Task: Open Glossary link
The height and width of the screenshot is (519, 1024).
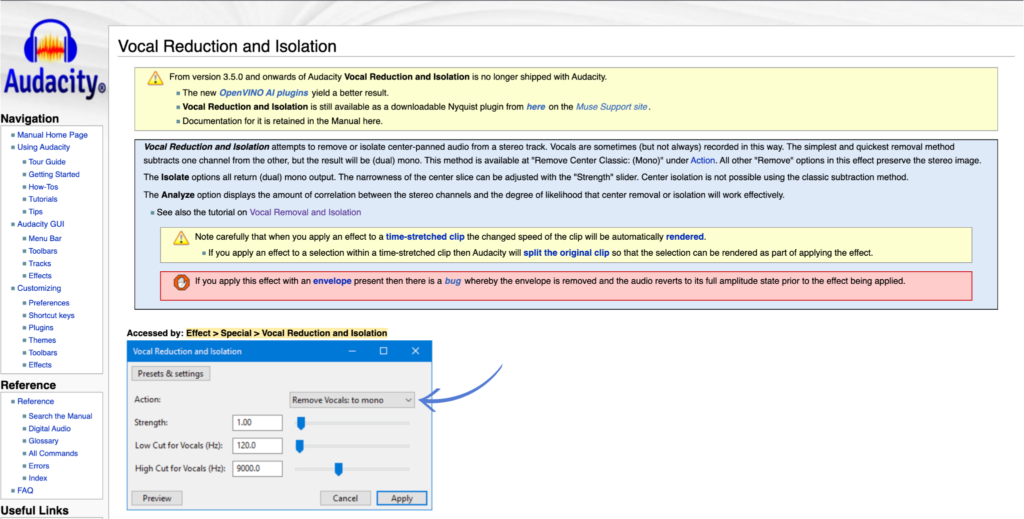Action: tap(44, 441)
